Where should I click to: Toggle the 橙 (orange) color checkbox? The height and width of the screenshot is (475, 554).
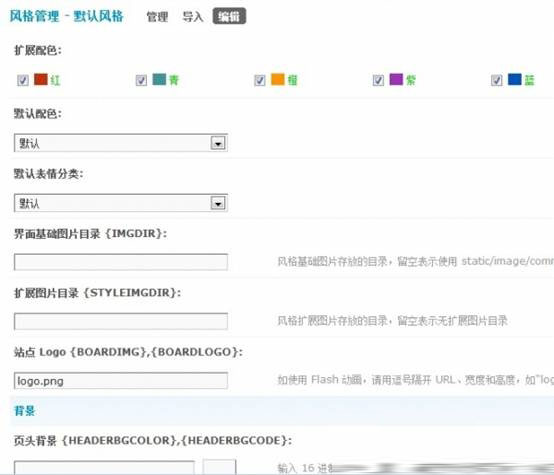click(260, 80)
